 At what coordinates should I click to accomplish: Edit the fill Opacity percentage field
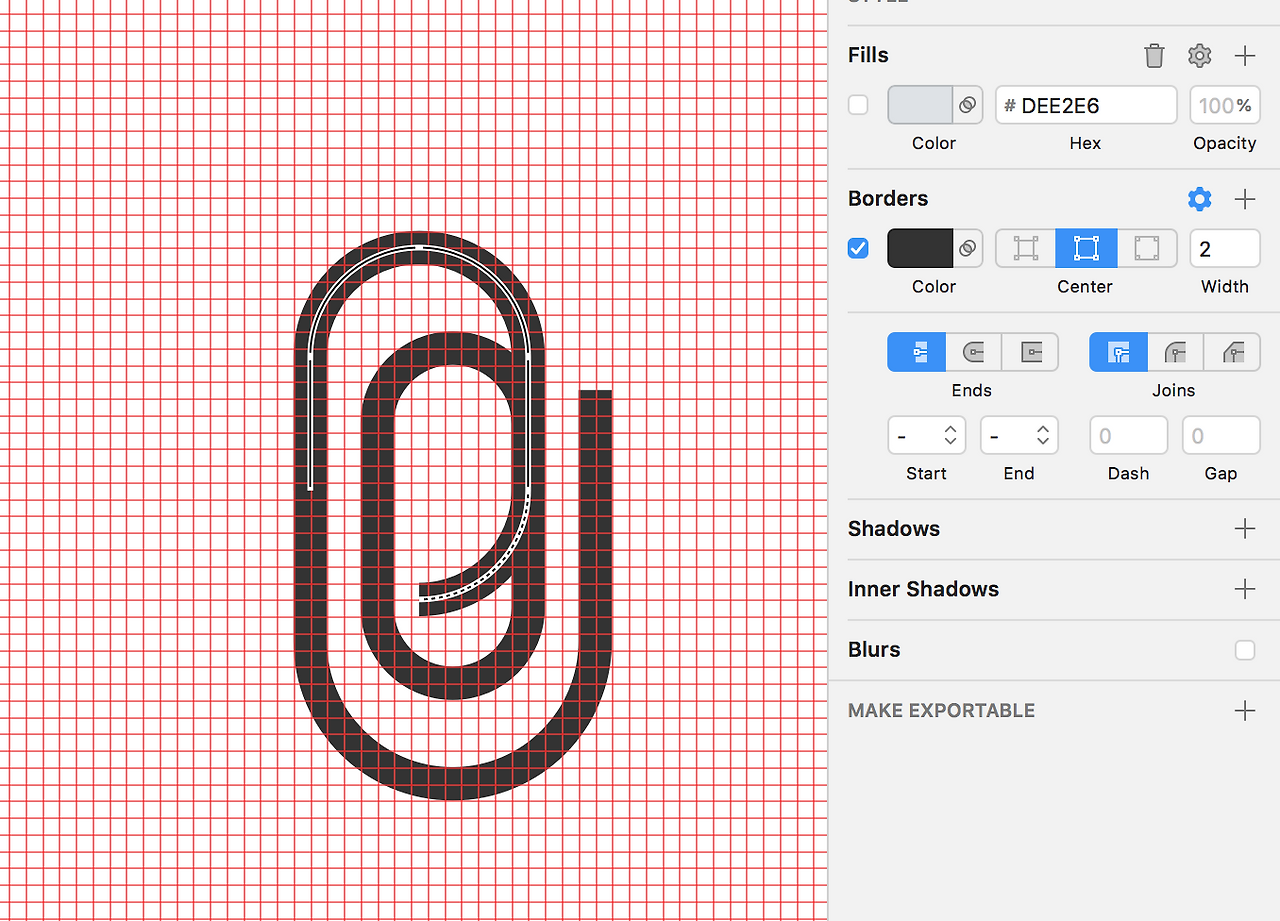[1225, 105]
